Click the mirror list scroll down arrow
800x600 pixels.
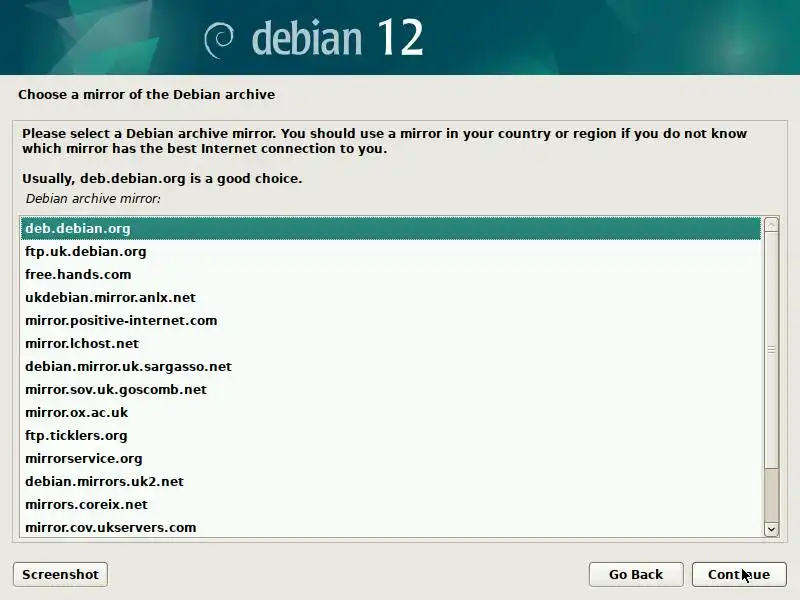tap(771, 529)
